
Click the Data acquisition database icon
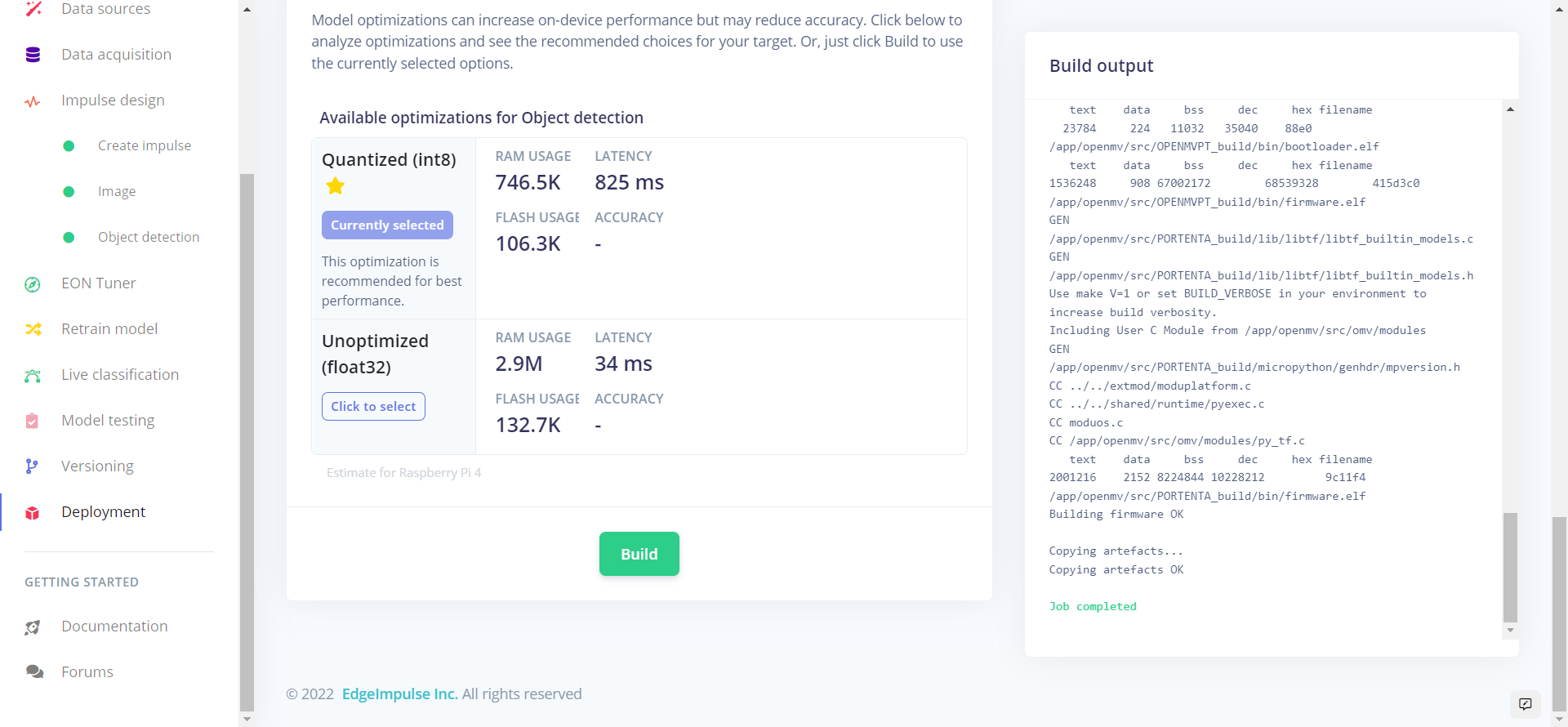point(33,55)
